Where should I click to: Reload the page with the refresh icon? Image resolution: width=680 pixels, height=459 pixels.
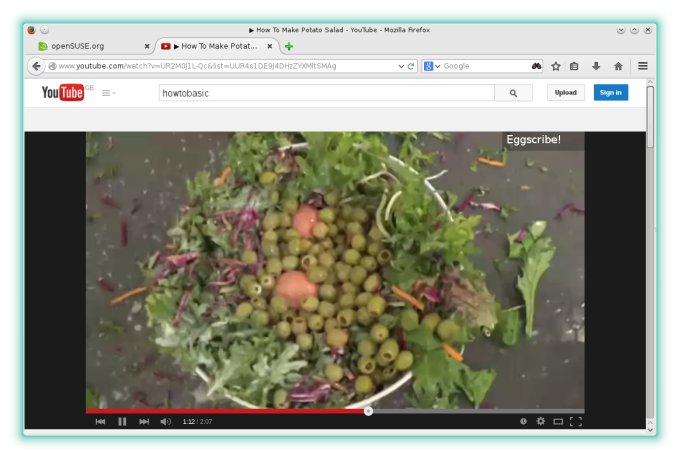coord(411,66)
